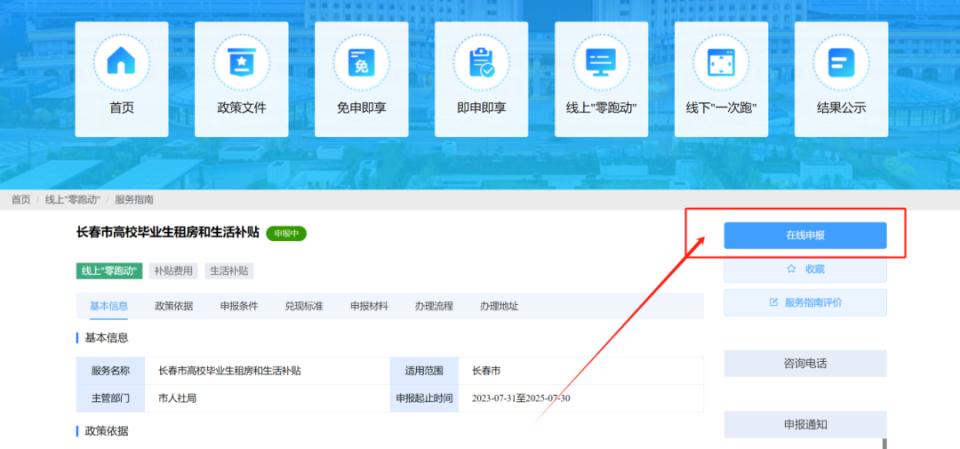This screenshot has height=449, width=960.
Task: Go to 首页 in the breadcrumb
Action: 21,200
